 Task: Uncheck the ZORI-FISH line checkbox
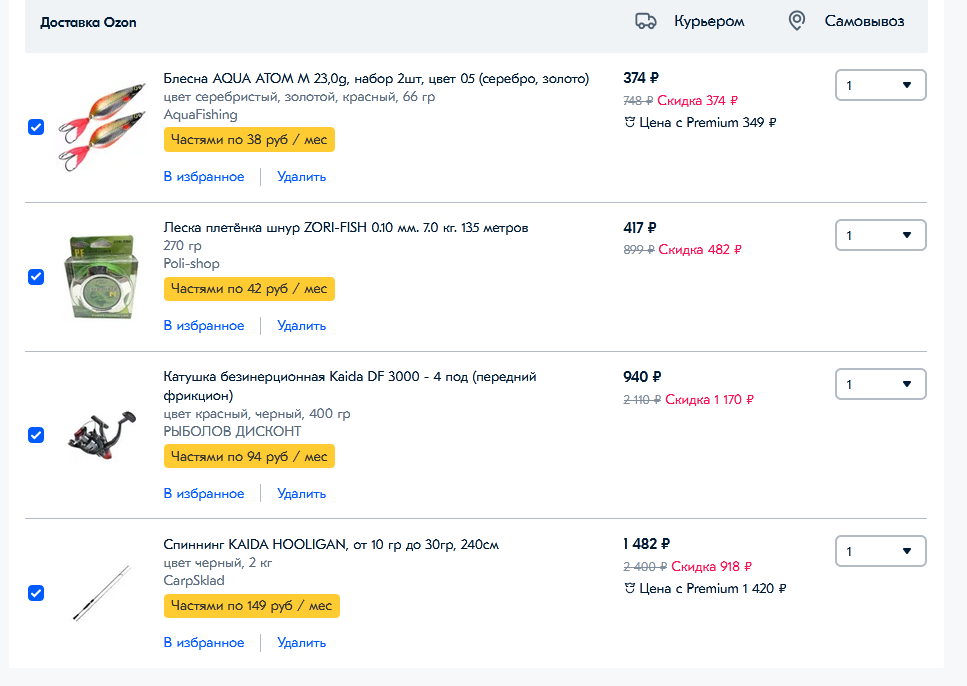pos(36,277)
